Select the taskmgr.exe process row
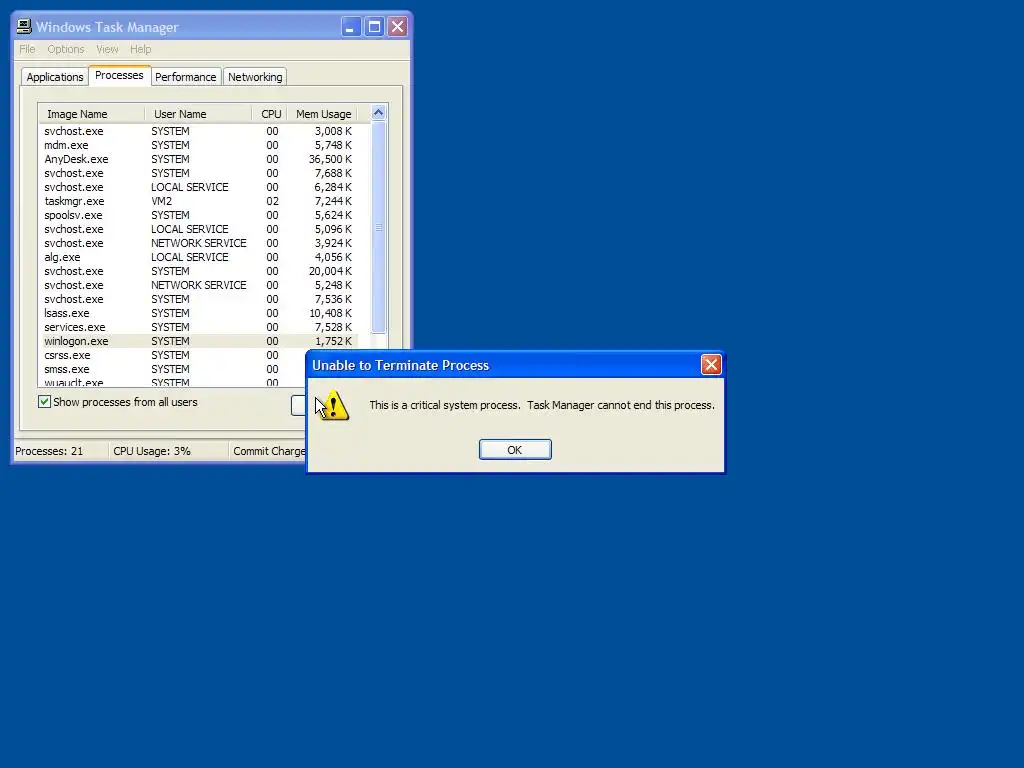This screenshot has width=1024, height=768. (198, 201)
